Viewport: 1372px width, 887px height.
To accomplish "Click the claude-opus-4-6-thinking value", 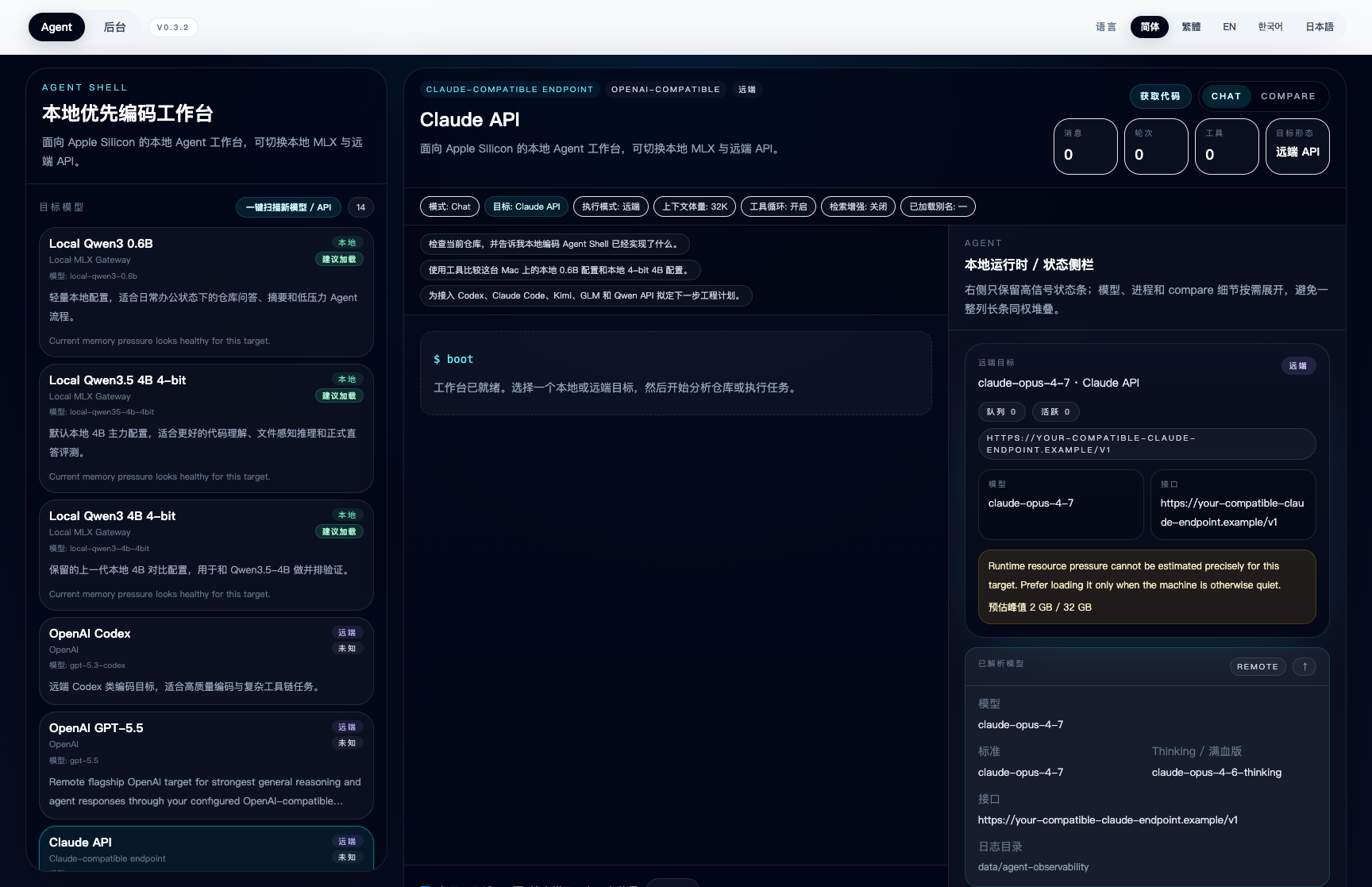I will pyautogui.click(x=1216, y=773).
